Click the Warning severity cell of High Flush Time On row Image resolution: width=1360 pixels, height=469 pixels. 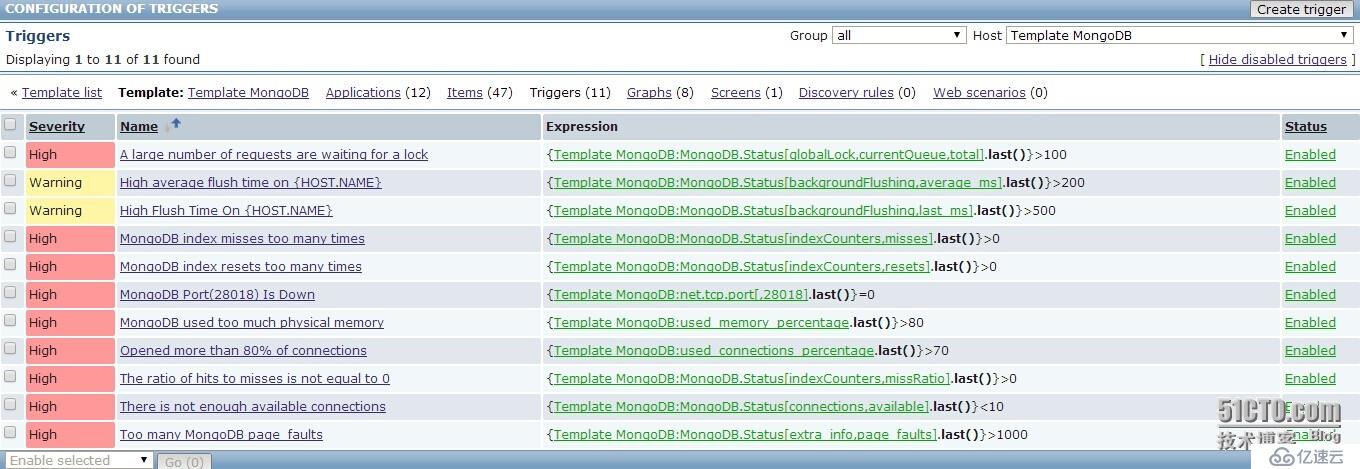coord(69,210)
